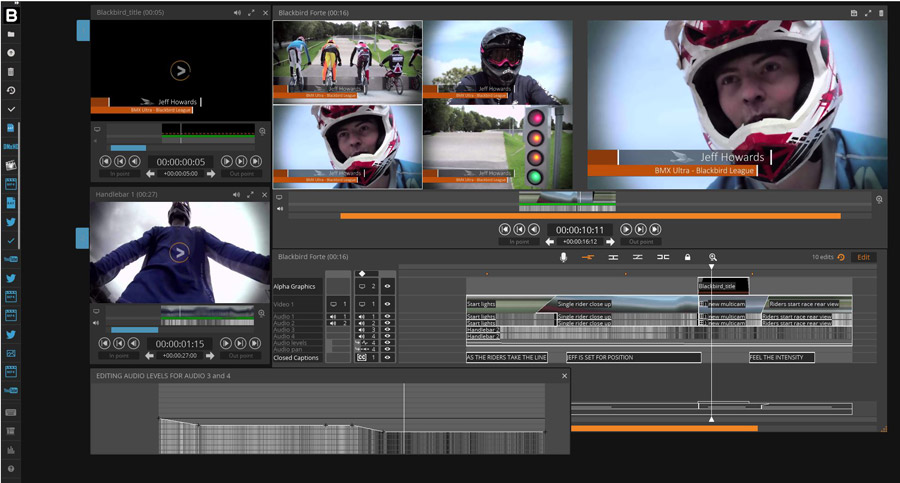Open the history clock icon in sidebar
Viewport: 900px width, 483px height.
pyautogui.click(x=11, y=90)
